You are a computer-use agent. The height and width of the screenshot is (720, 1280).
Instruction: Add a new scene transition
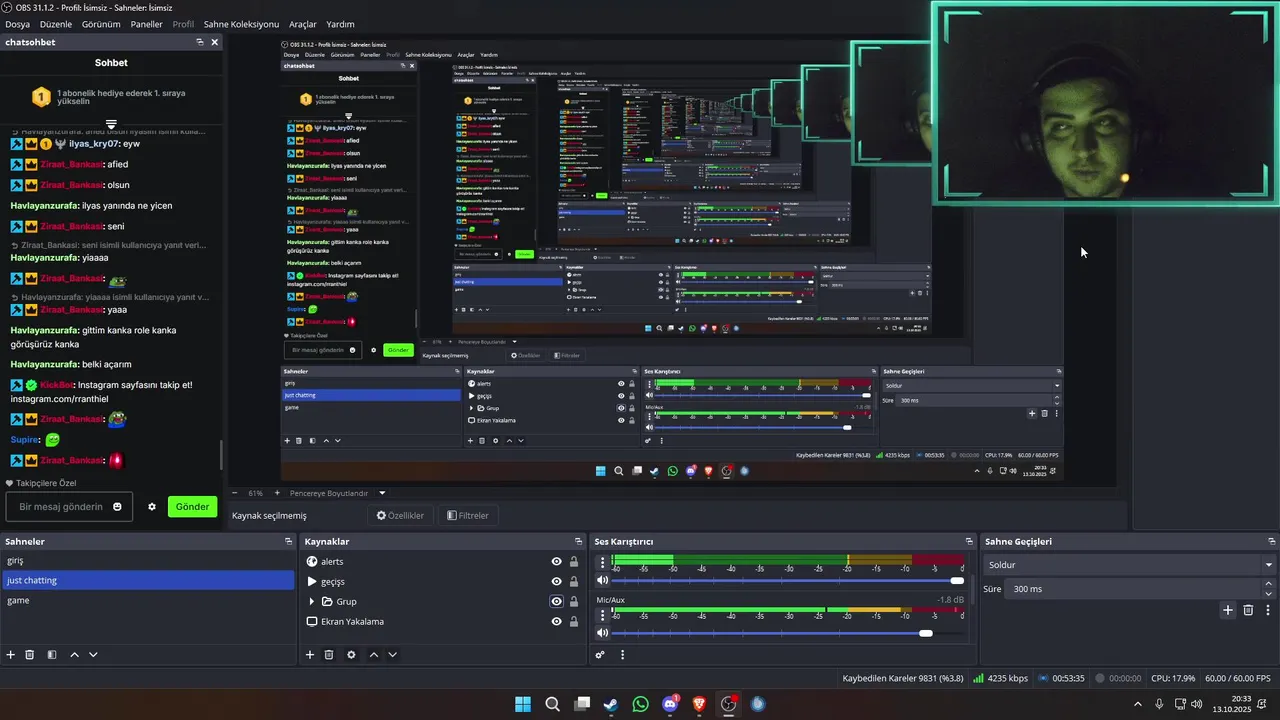point(1228,610)
